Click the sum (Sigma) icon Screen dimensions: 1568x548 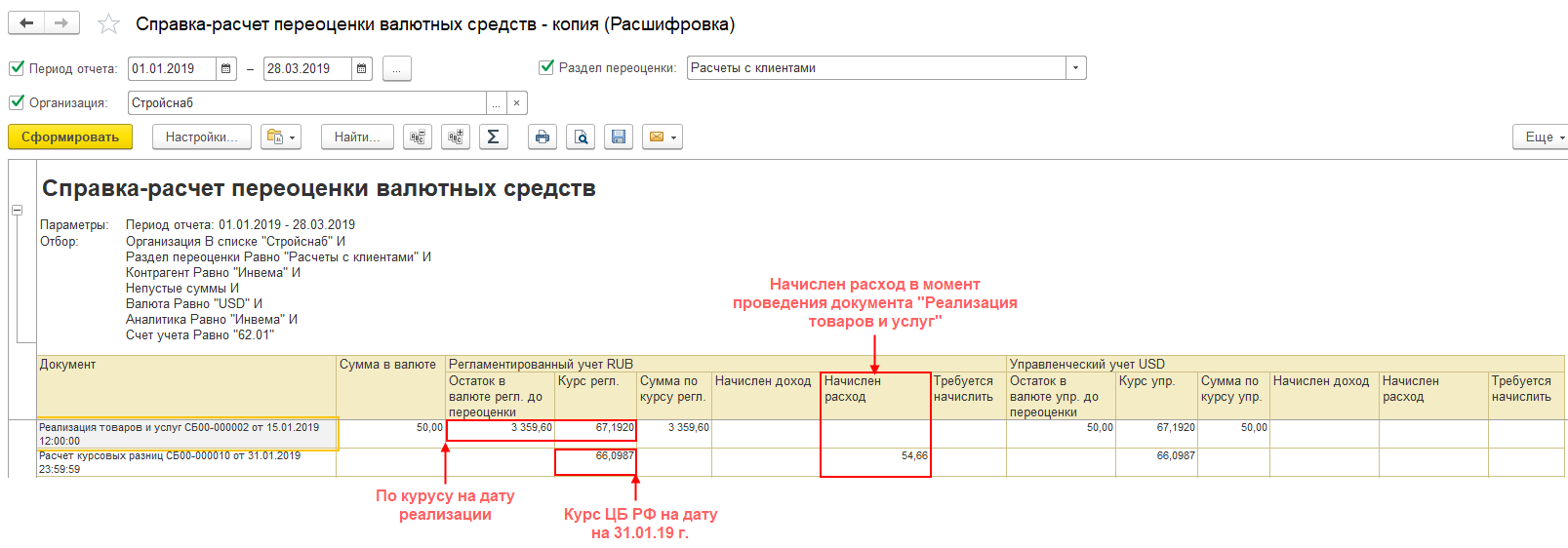pyautogui.click(x=494, y=137)
